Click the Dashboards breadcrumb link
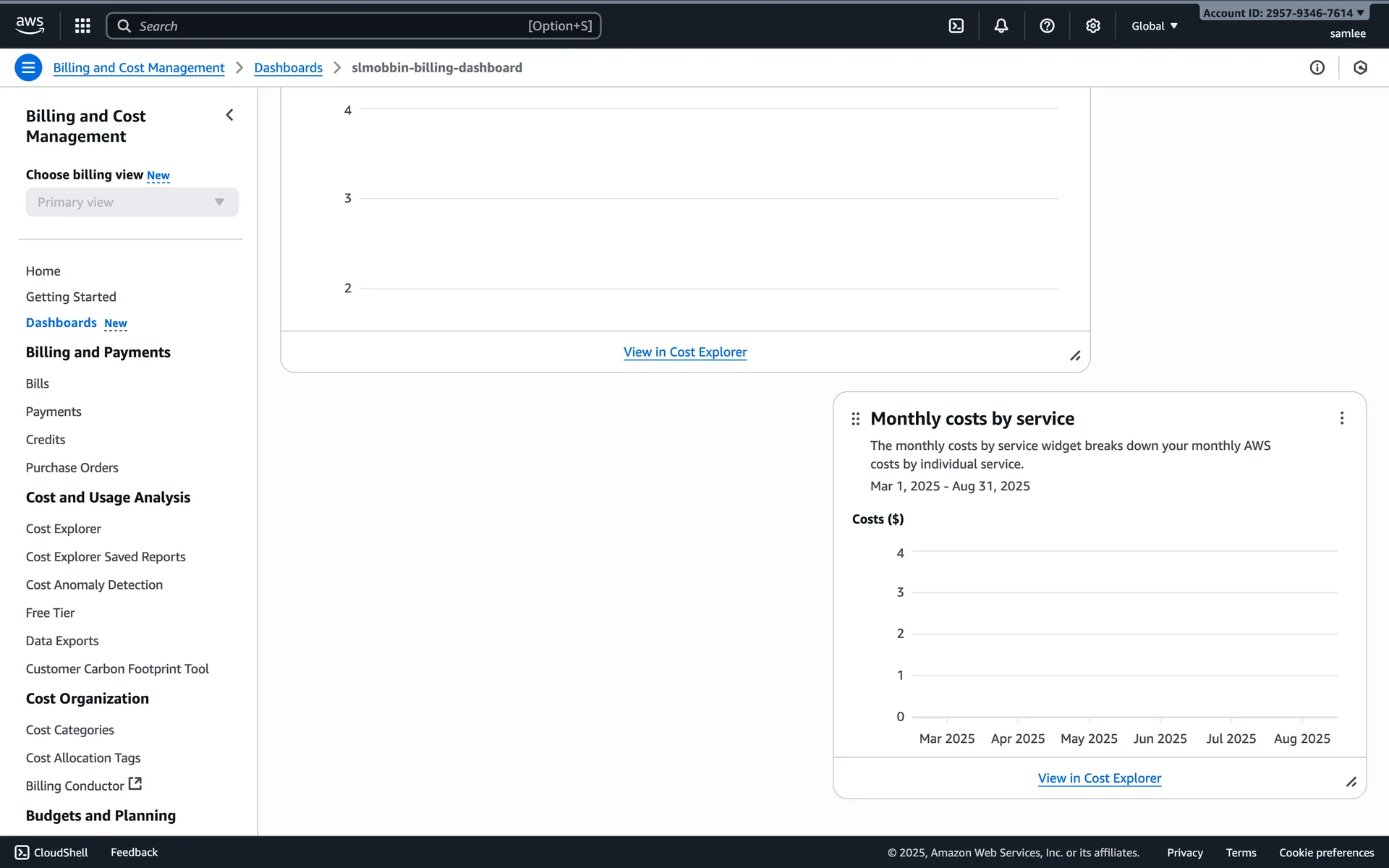 [x=288, y=67]
